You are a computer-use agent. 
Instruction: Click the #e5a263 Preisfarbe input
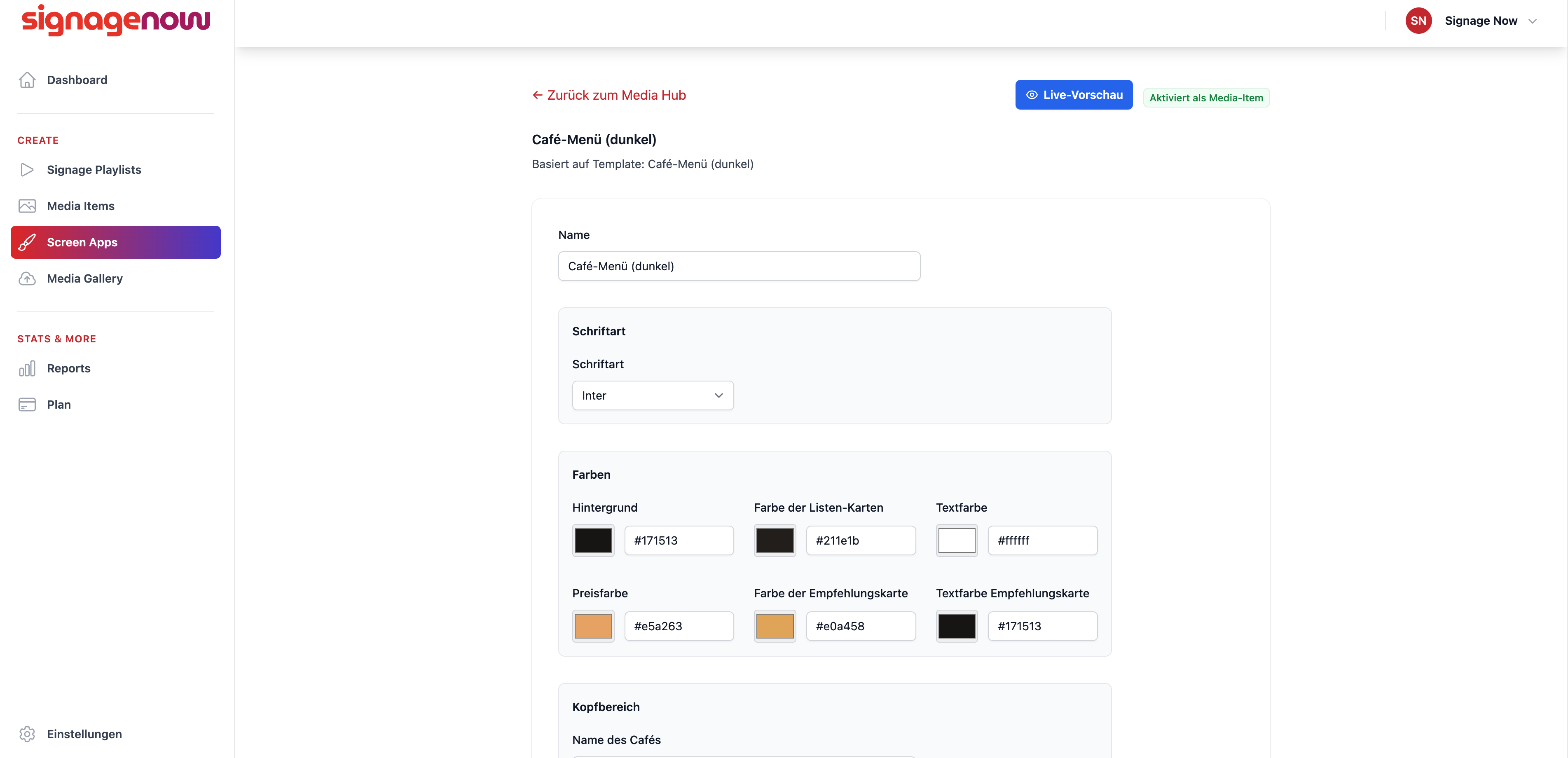[679, 626]
